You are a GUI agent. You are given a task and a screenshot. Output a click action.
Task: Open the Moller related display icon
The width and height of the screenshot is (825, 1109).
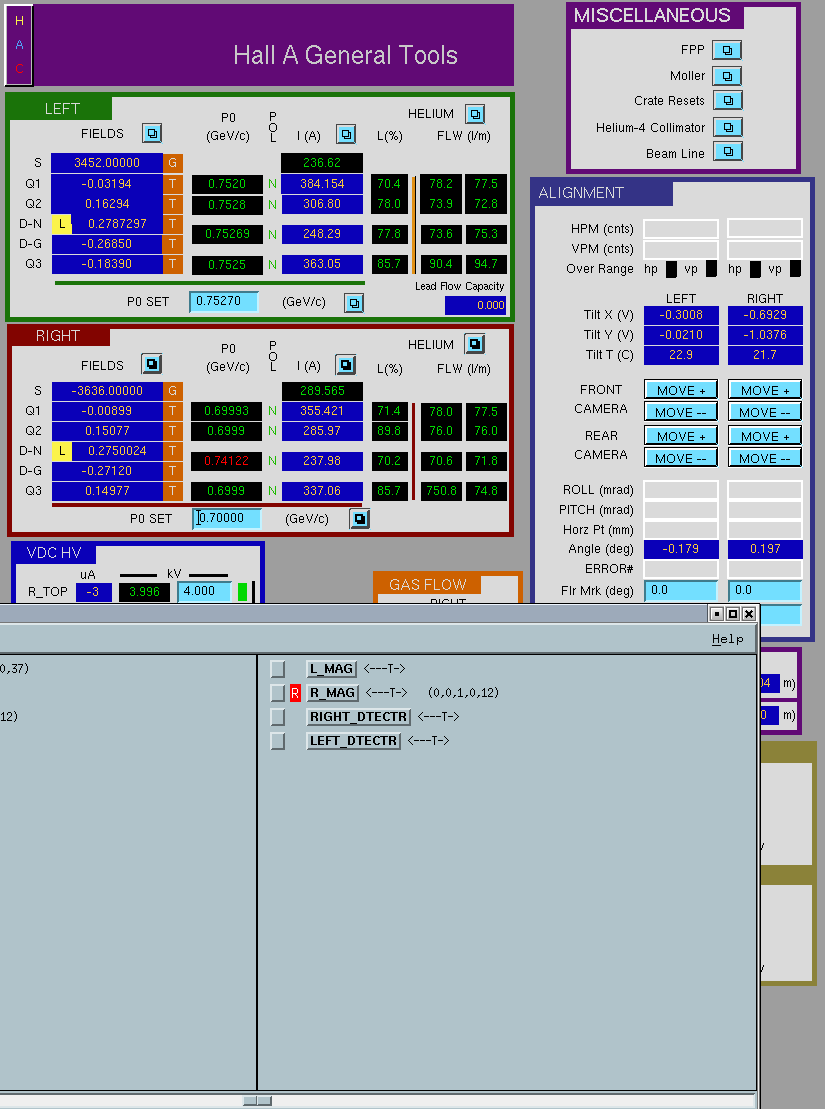(x=727, y=76)
